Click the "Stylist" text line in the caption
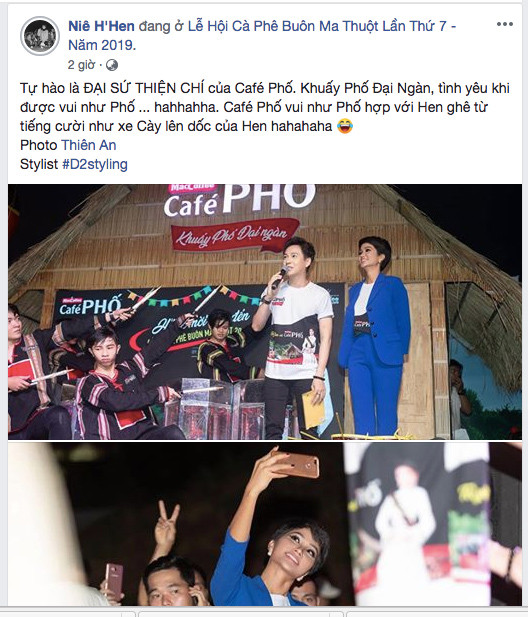 click(39, 164)
